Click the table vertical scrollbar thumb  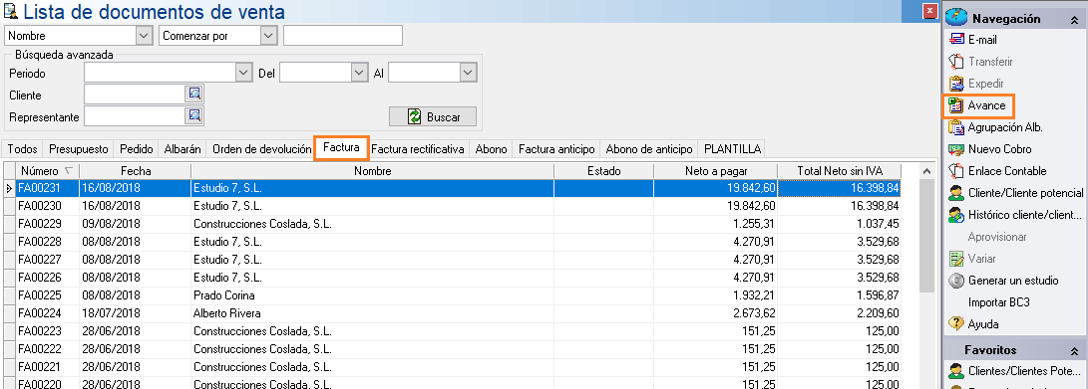[x=926, y=236]
